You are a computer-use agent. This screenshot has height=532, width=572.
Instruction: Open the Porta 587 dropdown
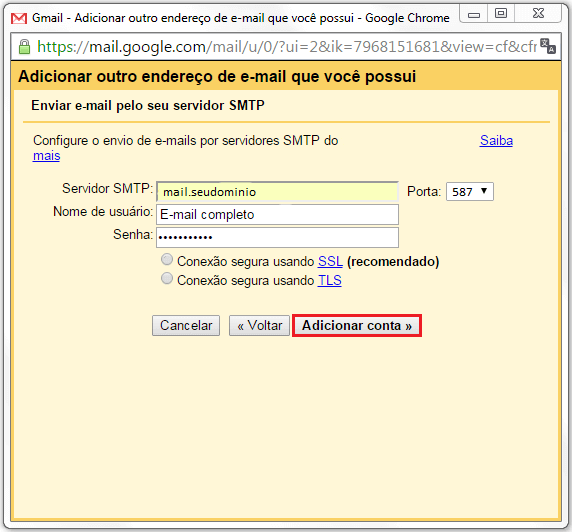point(469,192)
